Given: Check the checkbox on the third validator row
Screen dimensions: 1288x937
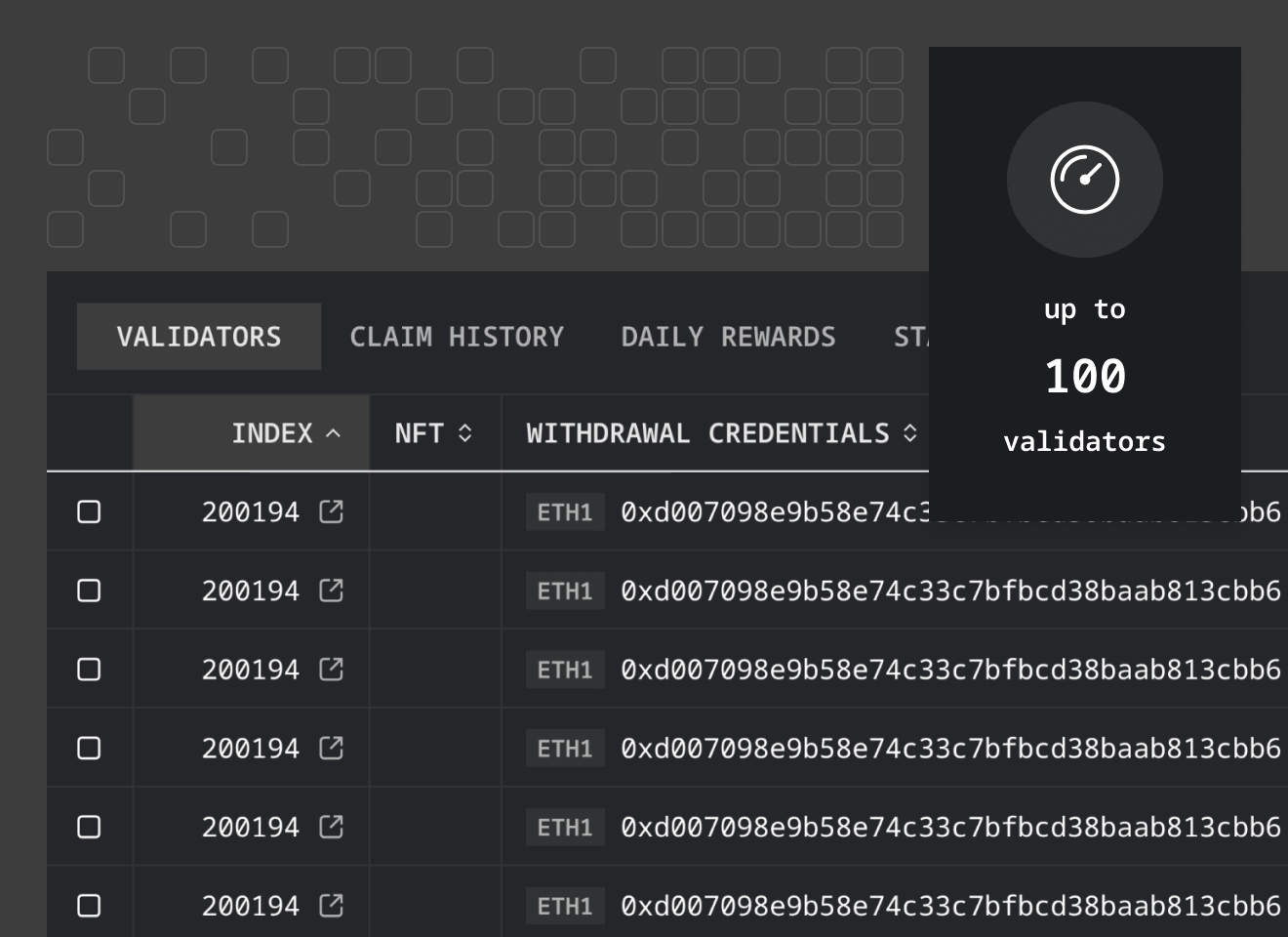Looking at the screenshot, I should tap(89, 669).
